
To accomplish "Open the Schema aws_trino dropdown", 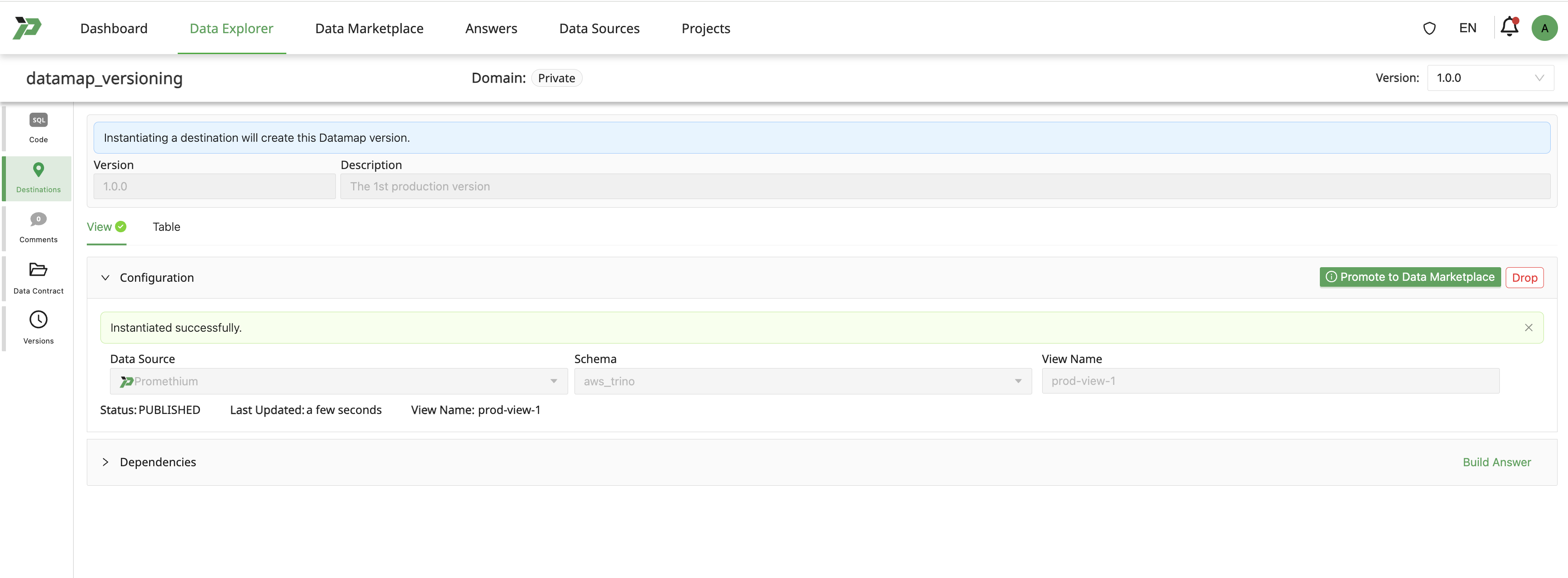I will tap(802, 382).
